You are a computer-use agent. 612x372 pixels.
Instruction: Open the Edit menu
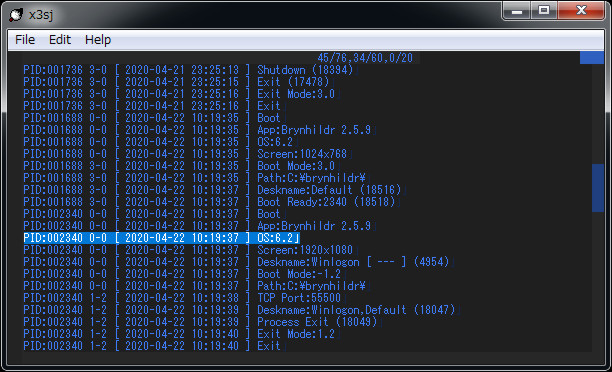[x=60, y=40]
